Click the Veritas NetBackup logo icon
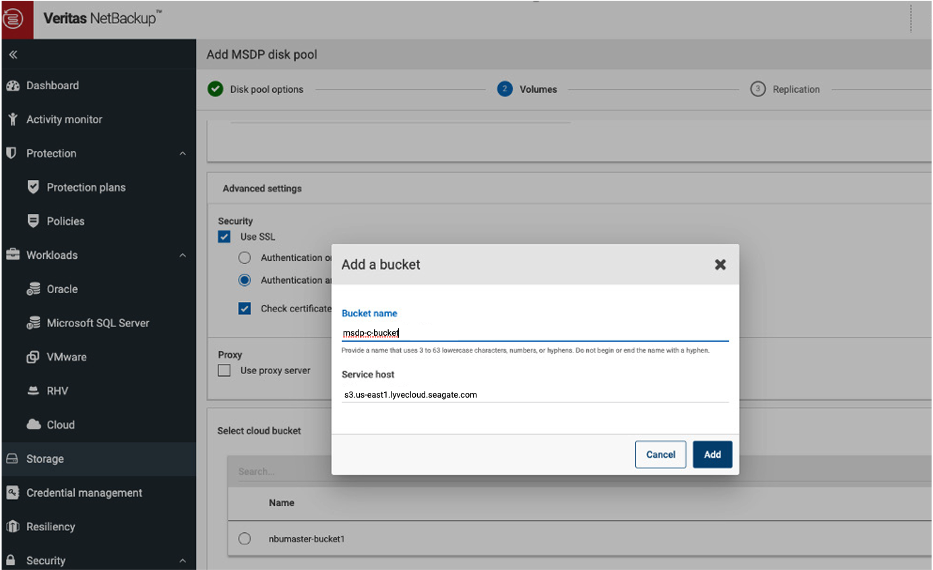This screenshot has width=933, height=570. click(x=12, y=18)
